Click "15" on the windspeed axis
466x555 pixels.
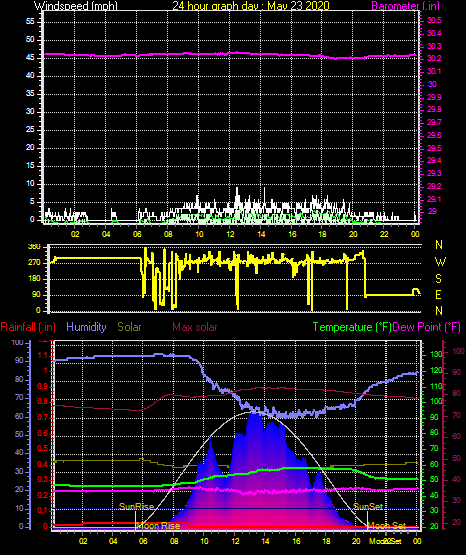click(30, 166)
